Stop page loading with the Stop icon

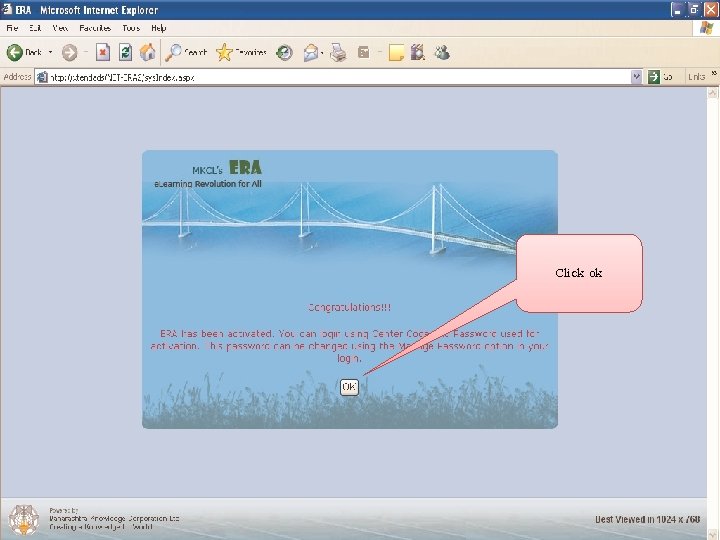[x=103, y=52]
